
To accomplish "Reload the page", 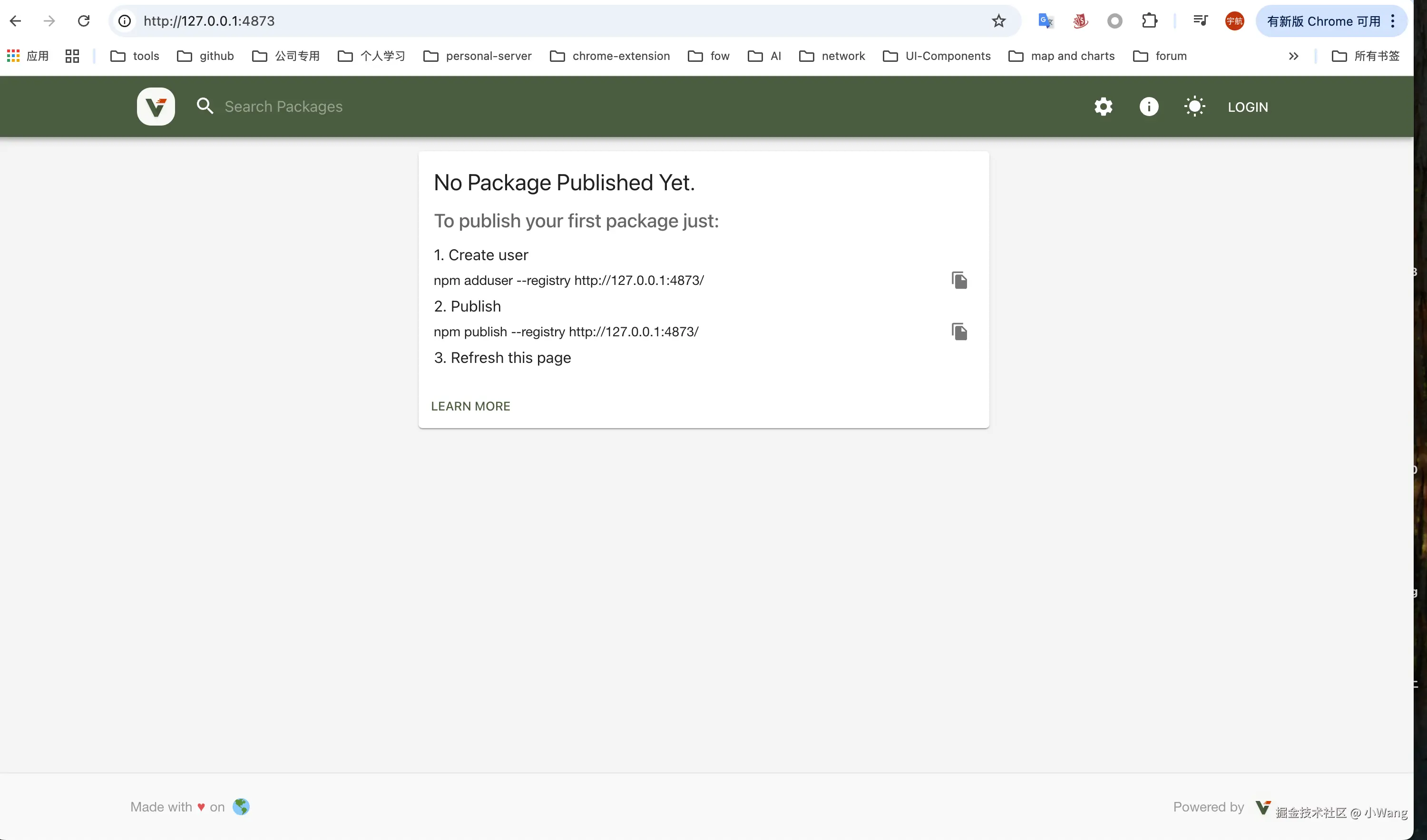I will coord(84,21).
